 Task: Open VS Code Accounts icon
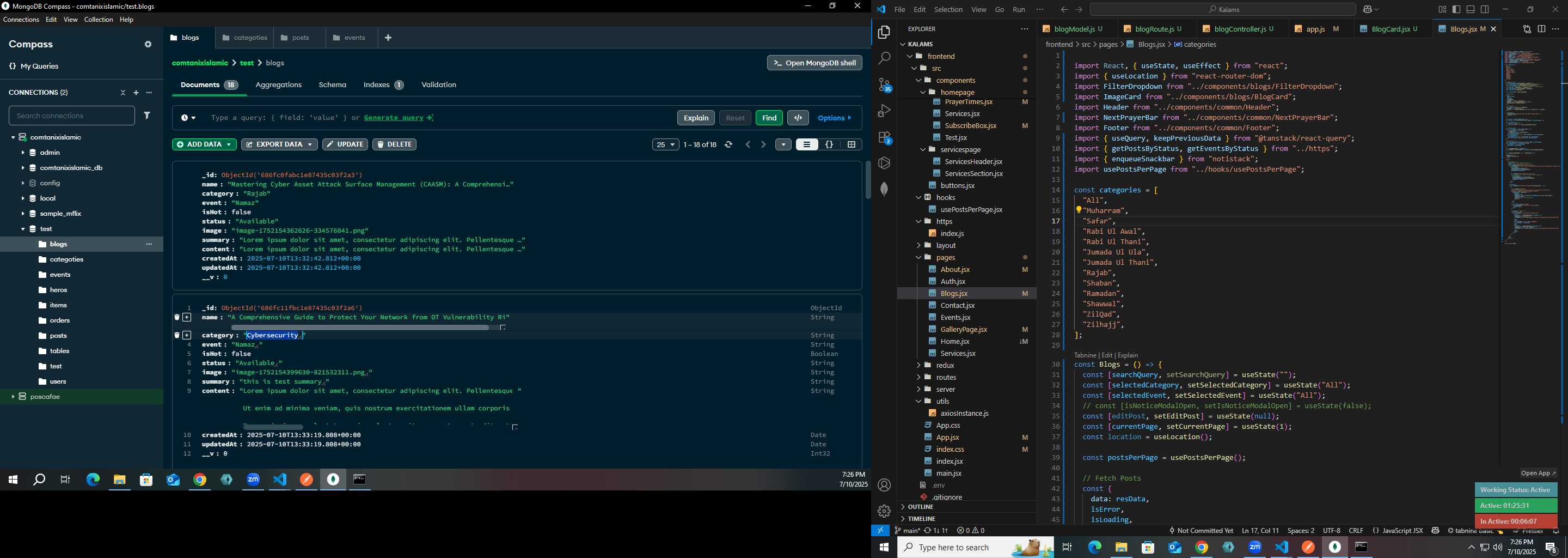click(884, 485)
